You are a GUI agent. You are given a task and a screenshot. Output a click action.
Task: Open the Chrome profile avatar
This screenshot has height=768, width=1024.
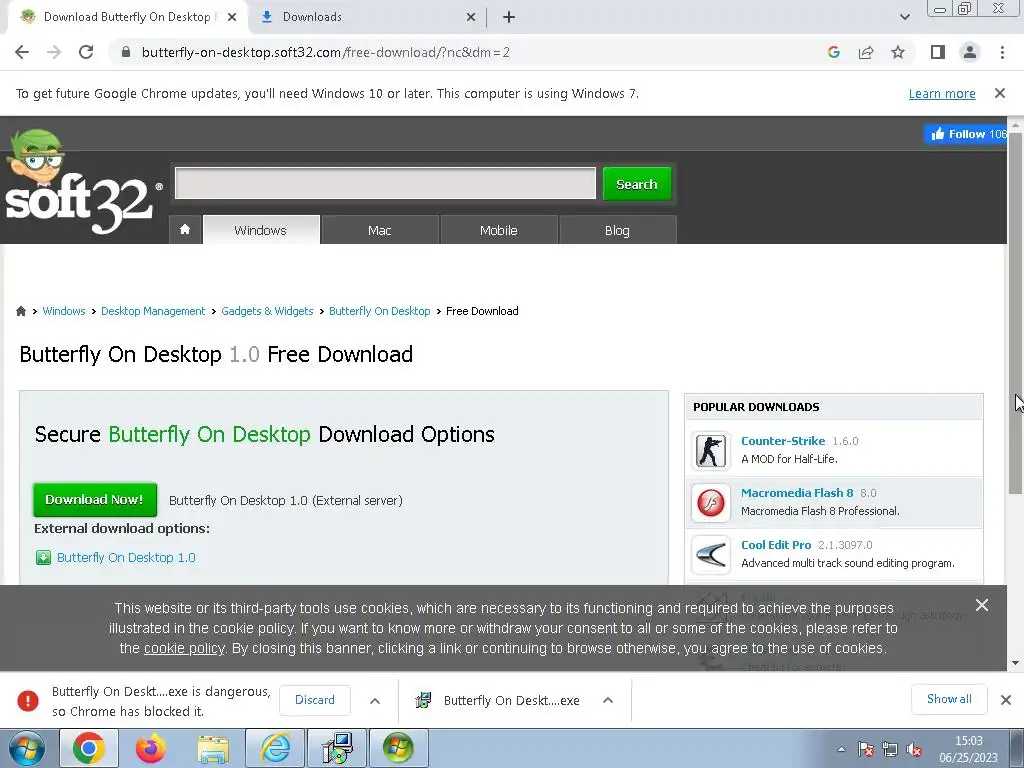point(970,52)
